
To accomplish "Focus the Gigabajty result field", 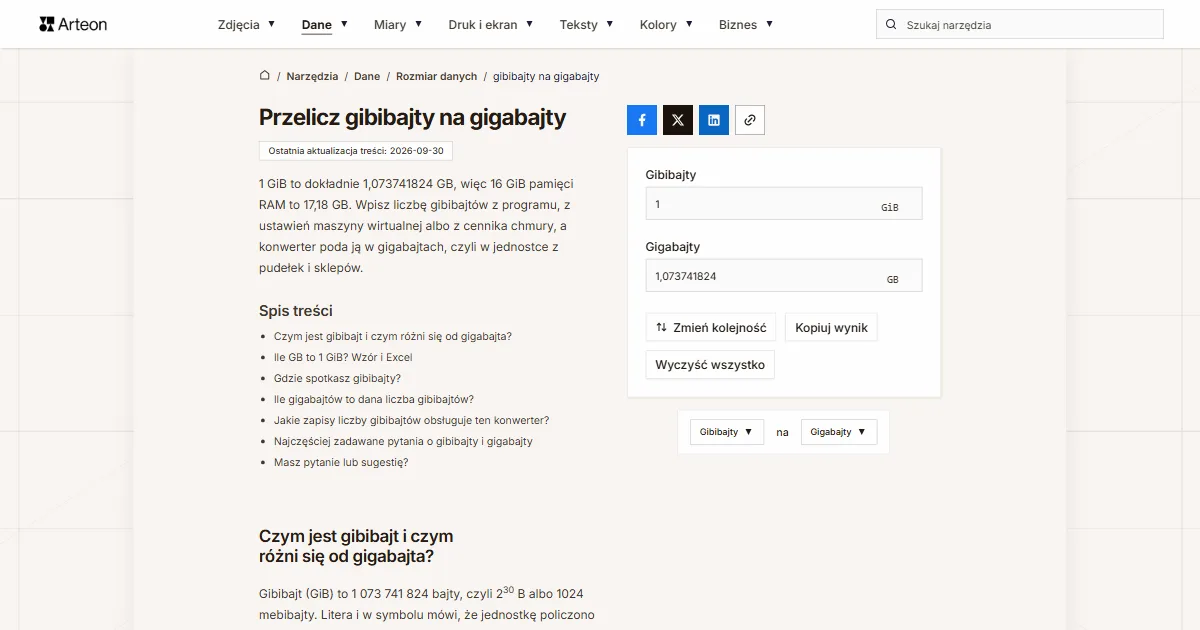I will tap(784, 276).
